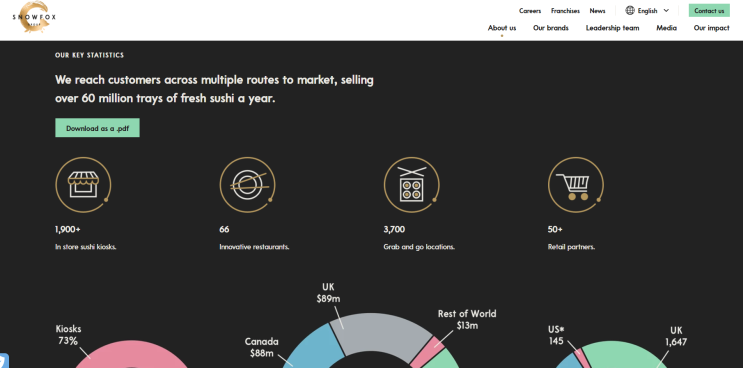
Task: Click the 'In store sushi kiosks.' caption
Action: coord(85,247)
